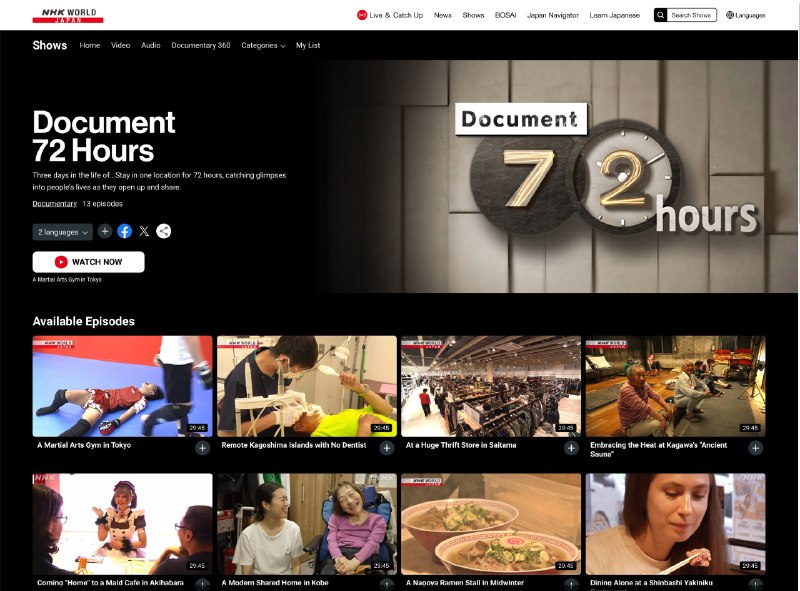Add Shinbashi Yakiniku episode to list
Viewport: 800px width, 591px height.
click(755, 585)
